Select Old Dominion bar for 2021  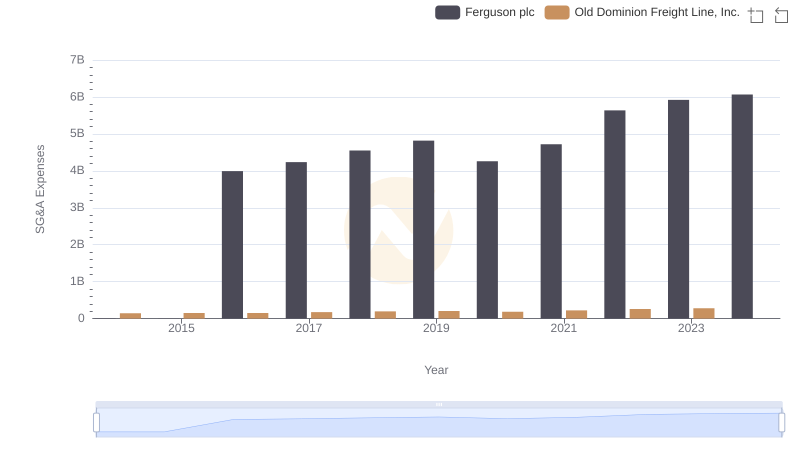tap(577, 314)
